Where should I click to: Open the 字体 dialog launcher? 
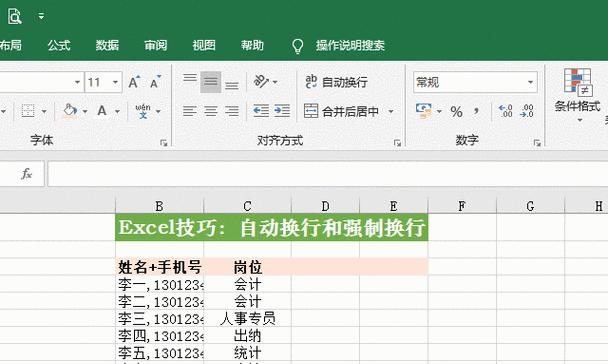click(x=164, y=143)
